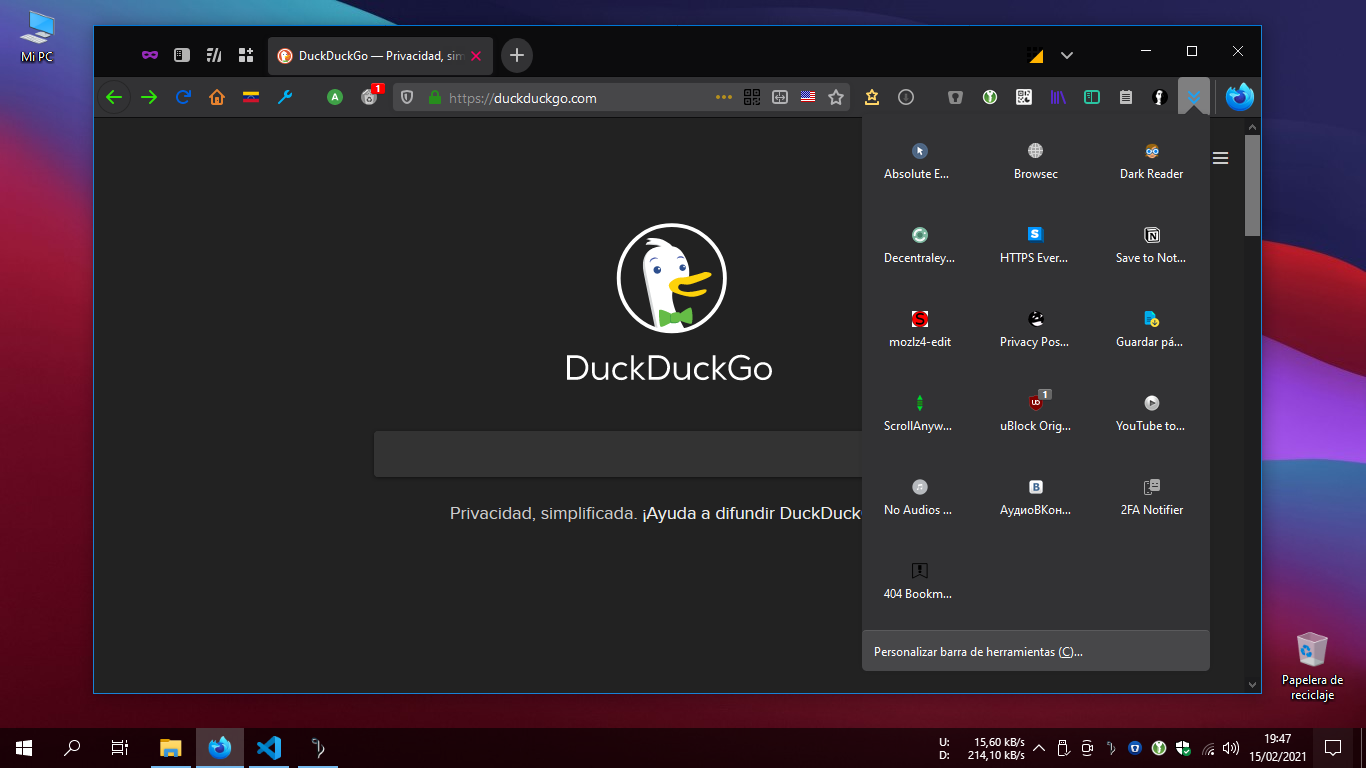The image size is (1366, 768).
Task: Open the Browsec VPN extension
Action: 1035,161
